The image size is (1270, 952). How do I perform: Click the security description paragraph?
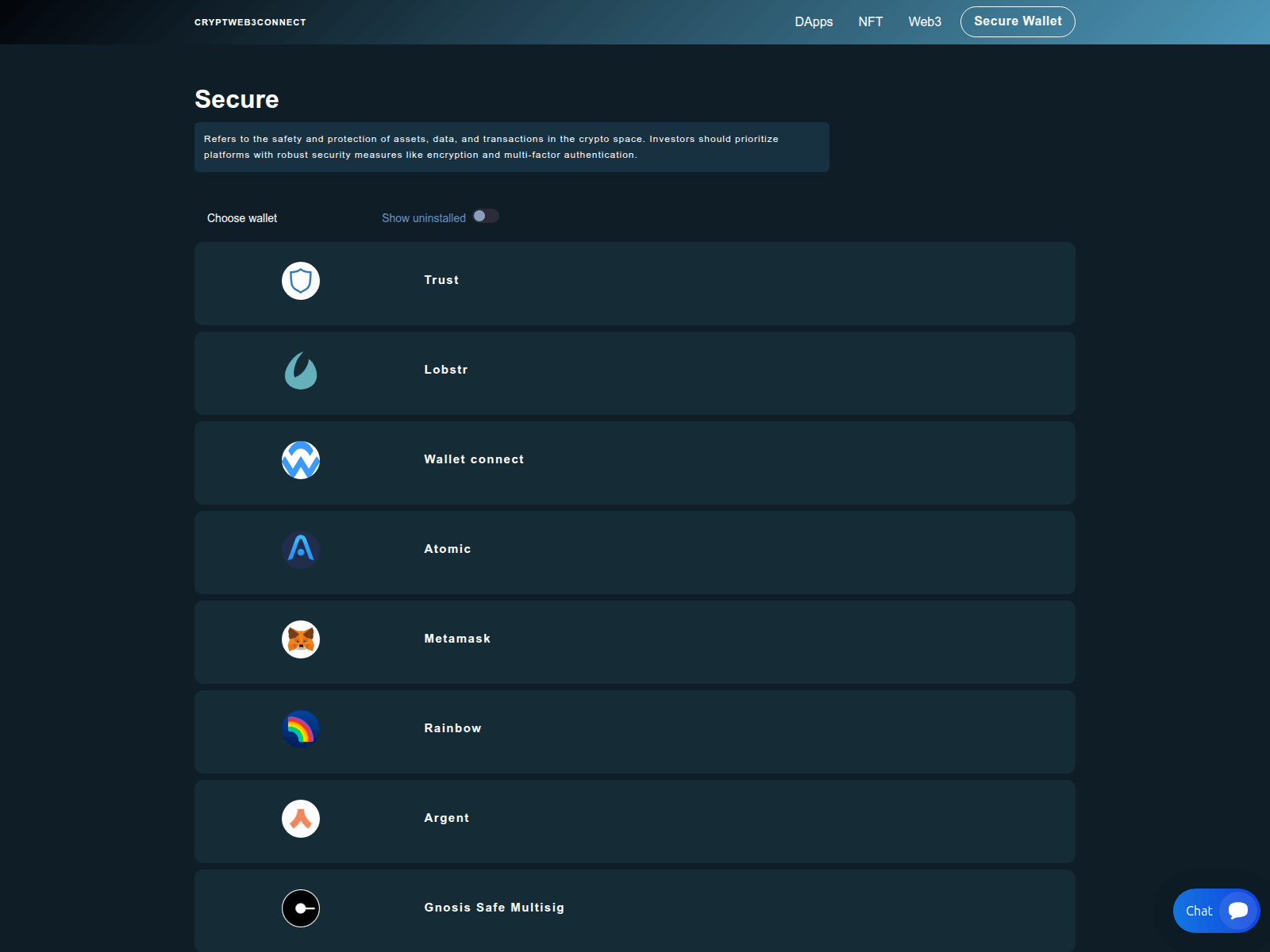[512, 147]
